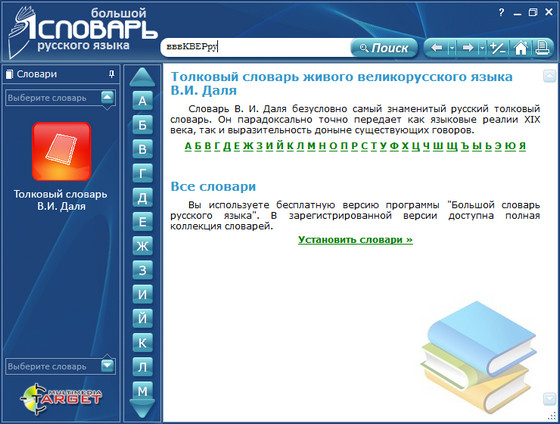This screenshot has height=424, width=560.
Task: Select letter Й in alphabet sidebar
Action: (x=142, y=318)
